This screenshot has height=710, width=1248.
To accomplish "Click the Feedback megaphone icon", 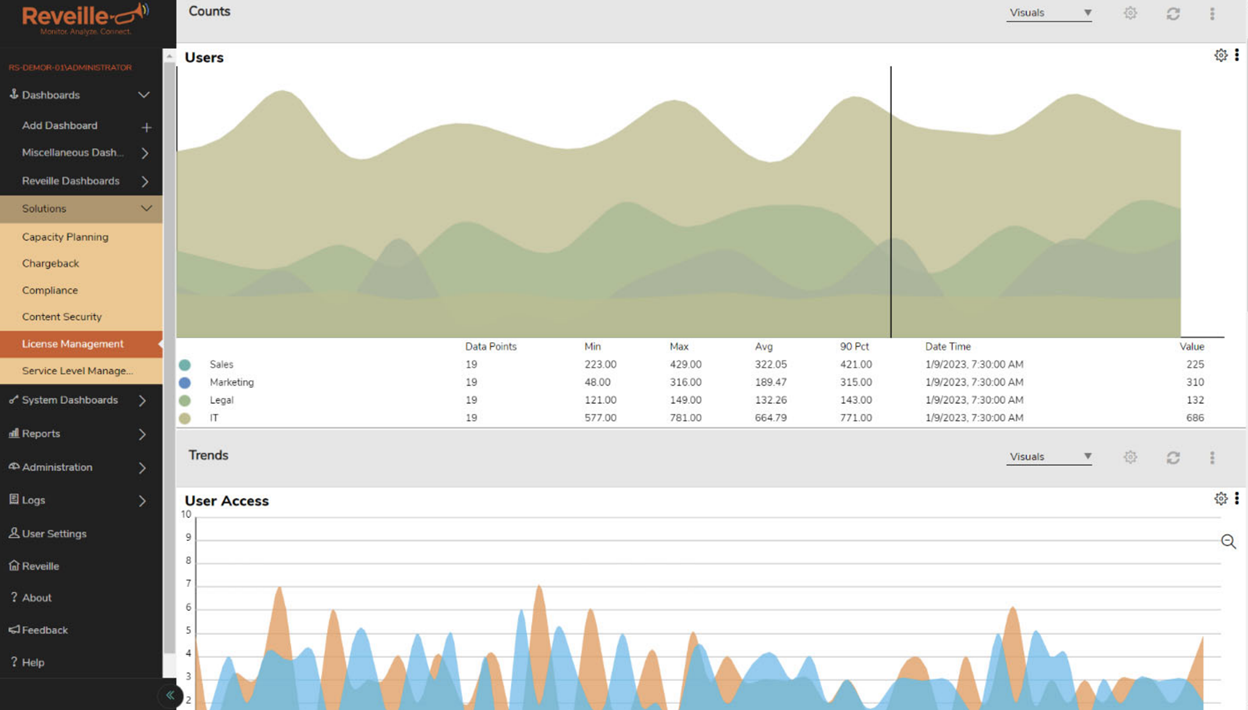I will coord(14,630).
